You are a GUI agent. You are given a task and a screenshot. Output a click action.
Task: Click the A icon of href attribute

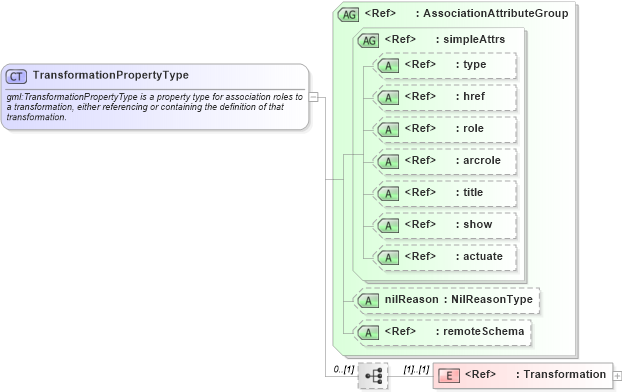point(388,98)
